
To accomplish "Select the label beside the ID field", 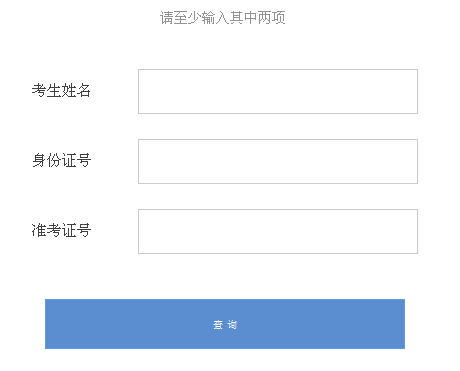I will tap(61, 160).
